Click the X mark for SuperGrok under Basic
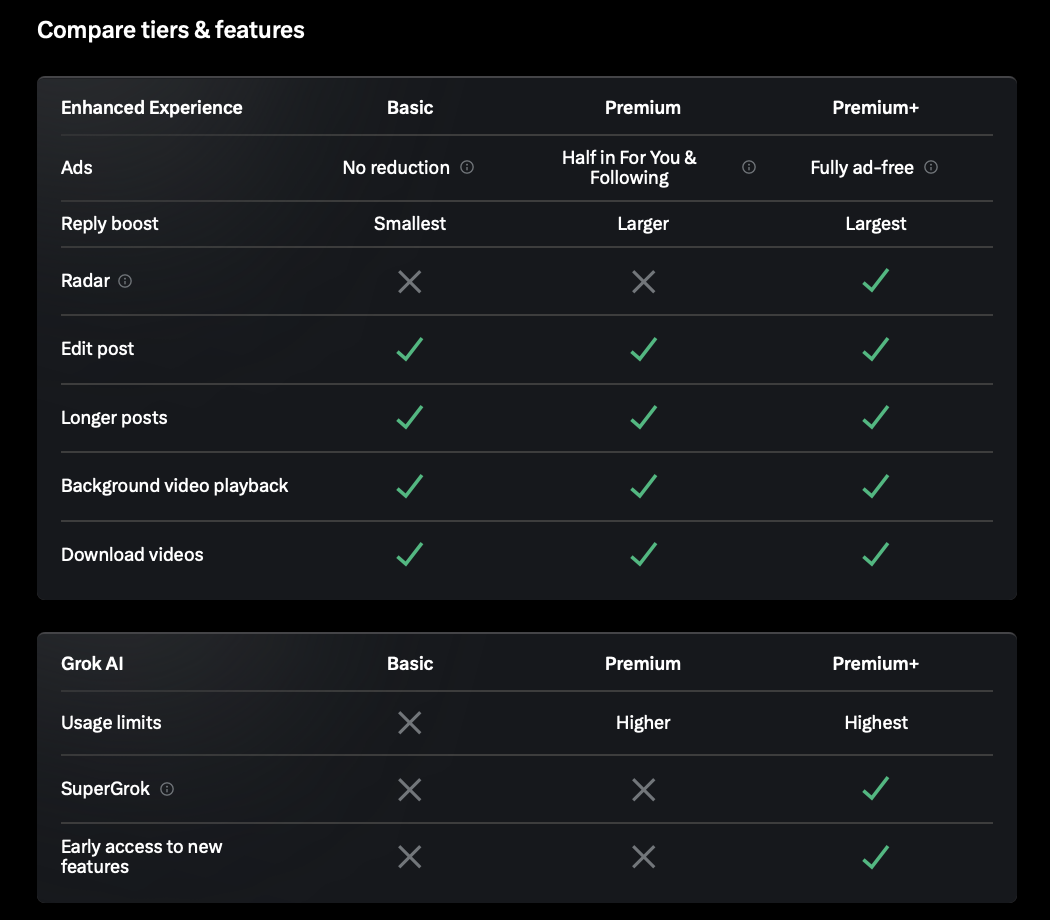This screenshot has height=920, width=1050. [409, 789]
